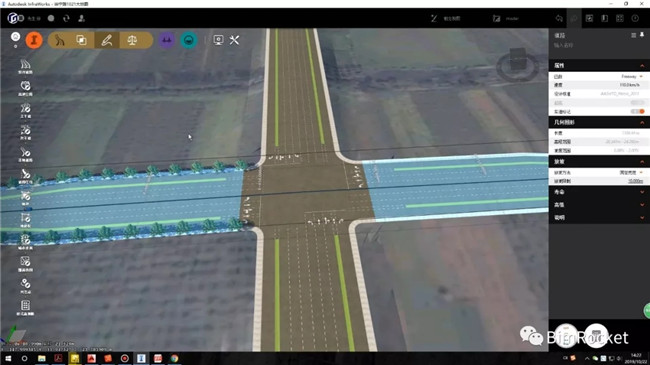
Task: Toggle the orange lane marking switch
Action: click(638, 112)
